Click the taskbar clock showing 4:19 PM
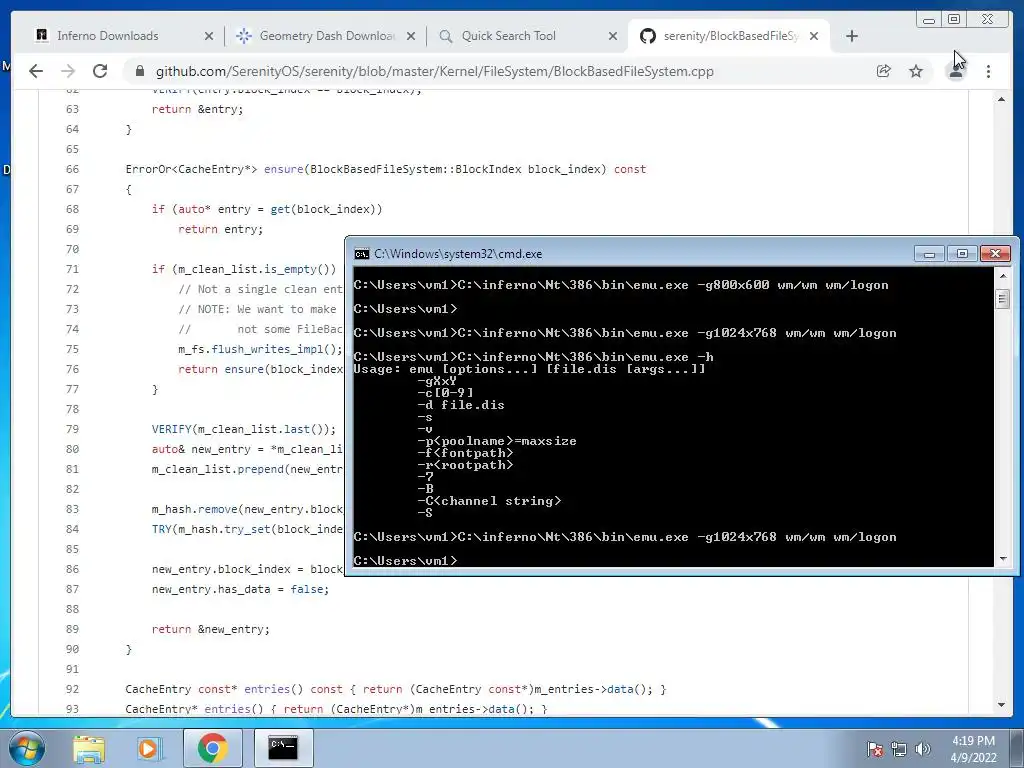Image resolution: width=1024 pixels, height=768 pixels. coord(973,749)
